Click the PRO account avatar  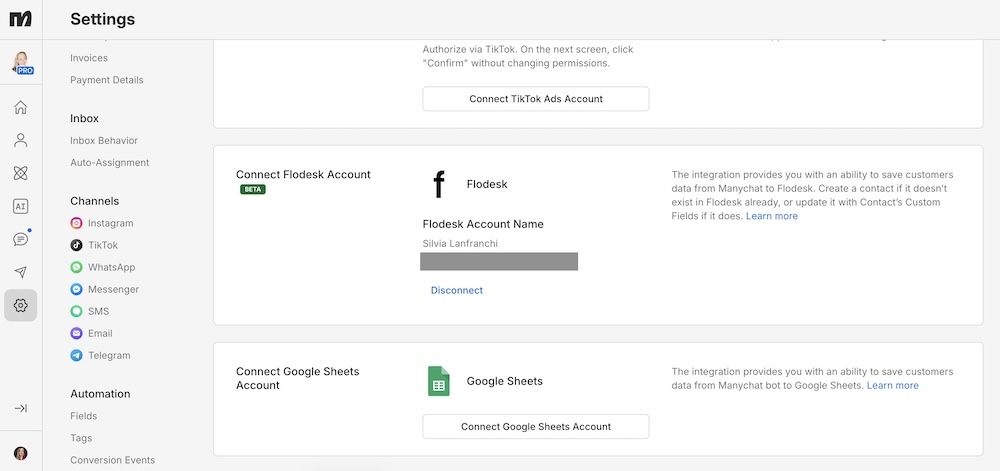pos(21,62)
